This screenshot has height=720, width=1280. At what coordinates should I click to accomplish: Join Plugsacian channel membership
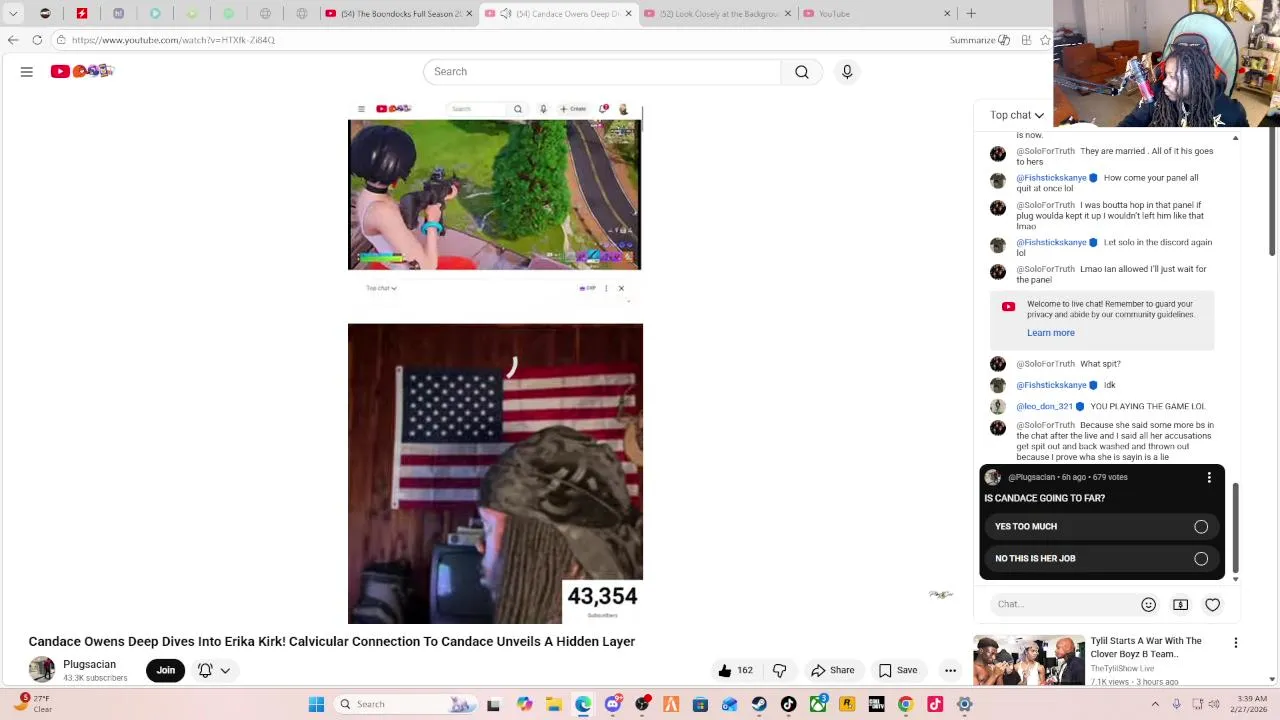166,670
